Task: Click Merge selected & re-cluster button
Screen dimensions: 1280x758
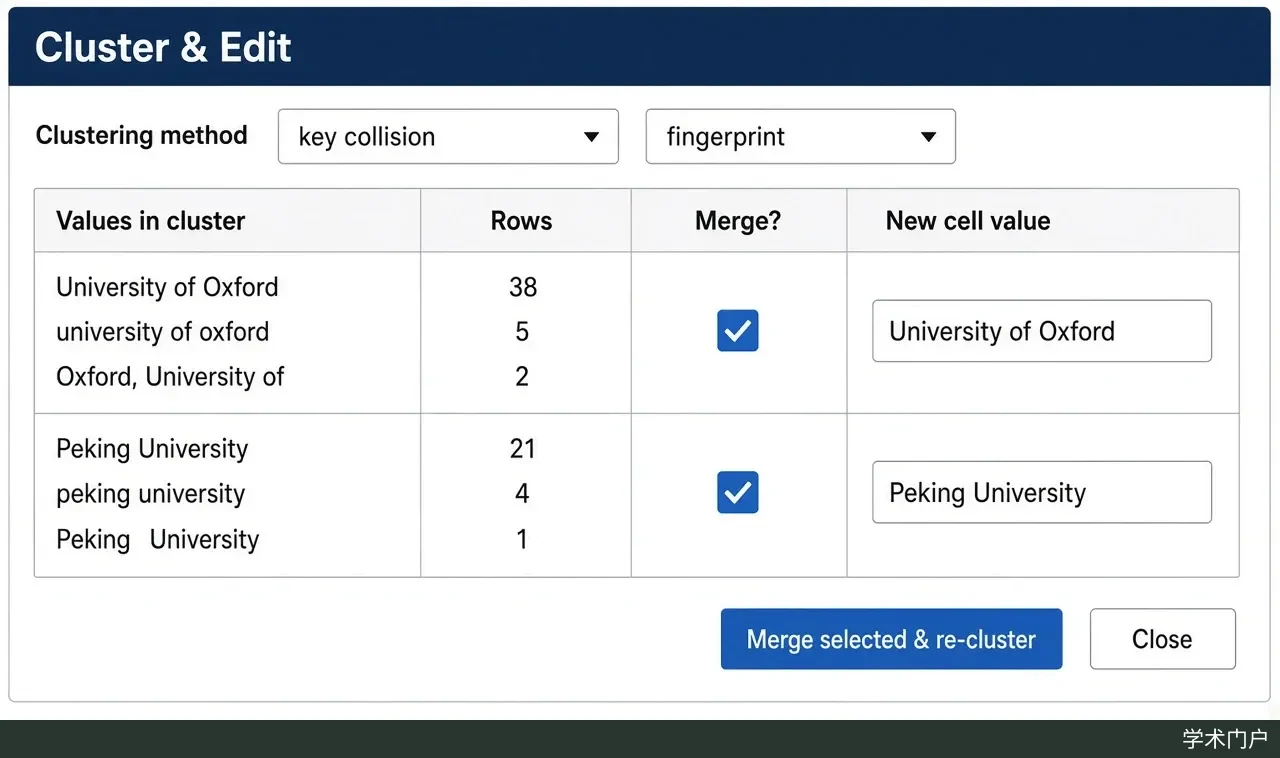Action: pos(891,639)
